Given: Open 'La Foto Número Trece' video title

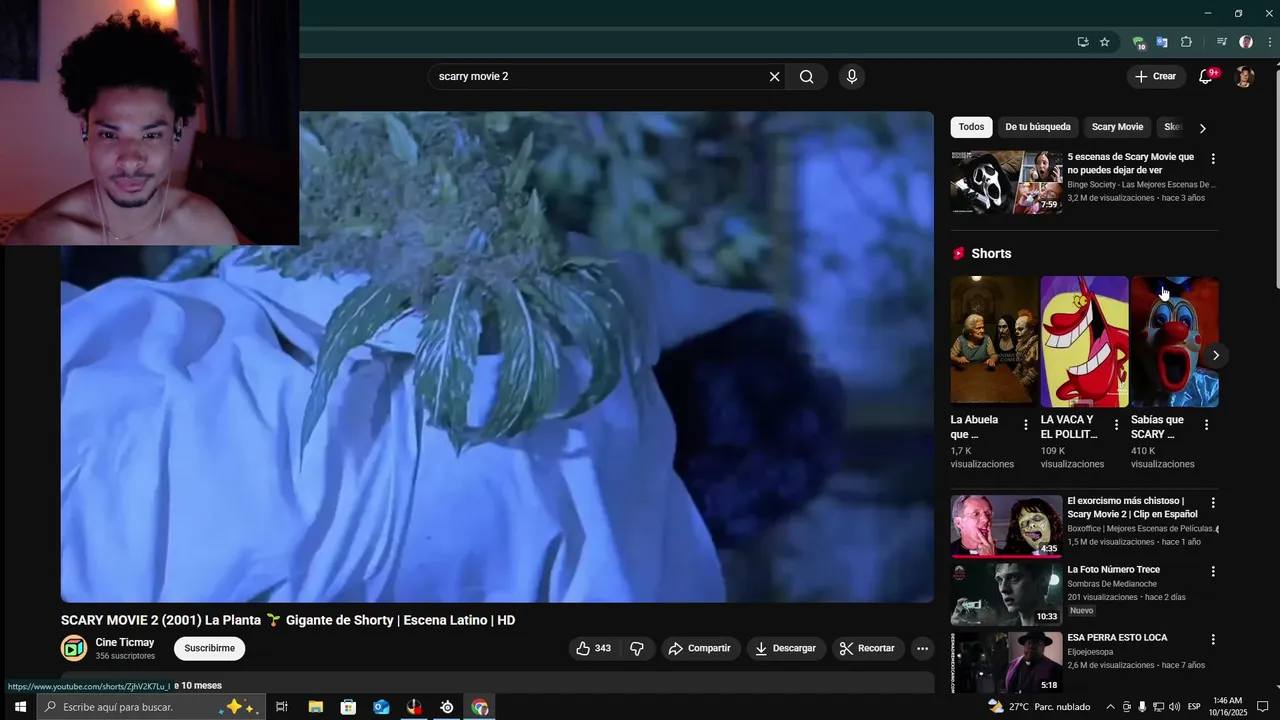Looking at the screenshot, I should (x=1113, y=570).
